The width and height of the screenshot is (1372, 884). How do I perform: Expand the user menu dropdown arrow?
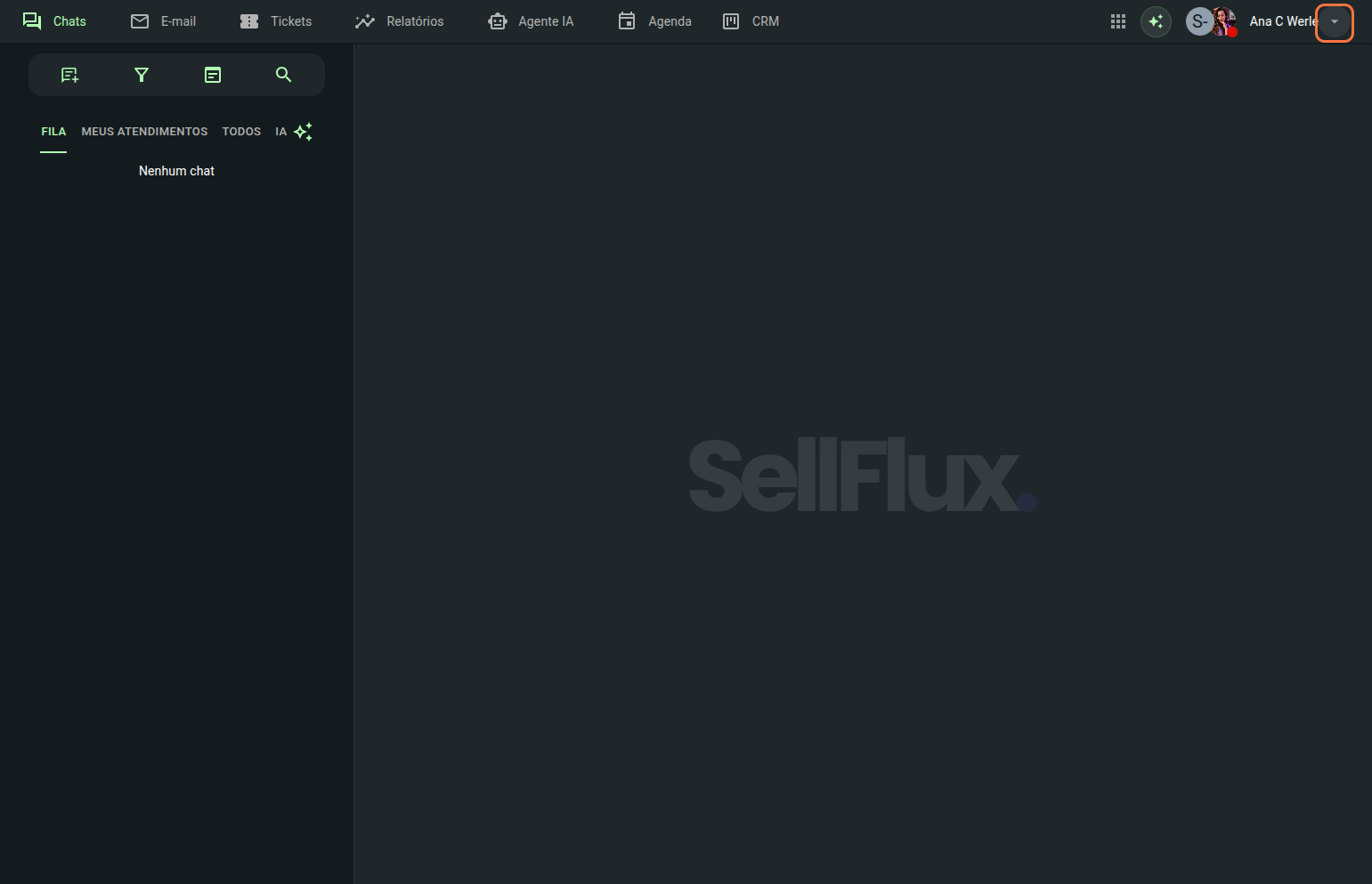click(1334, 21)
